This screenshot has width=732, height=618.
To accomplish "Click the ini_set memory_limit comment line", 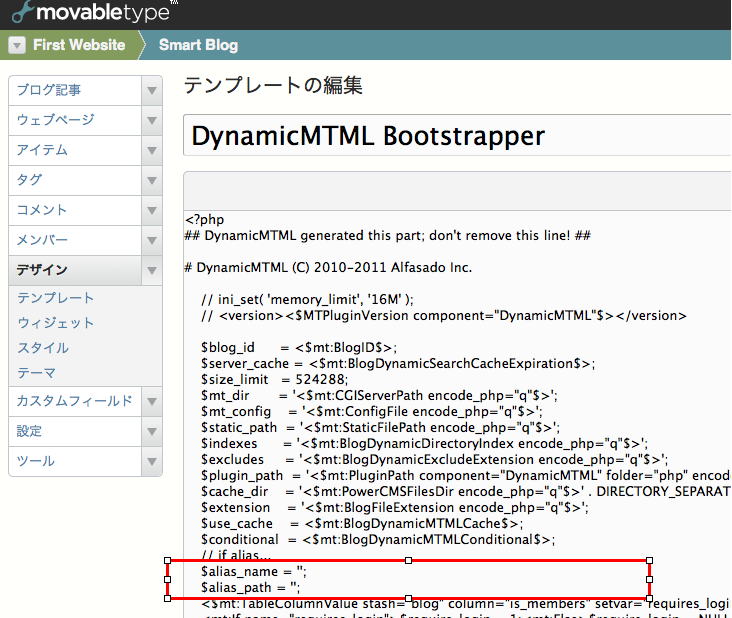I will click(x=307, y=299).
